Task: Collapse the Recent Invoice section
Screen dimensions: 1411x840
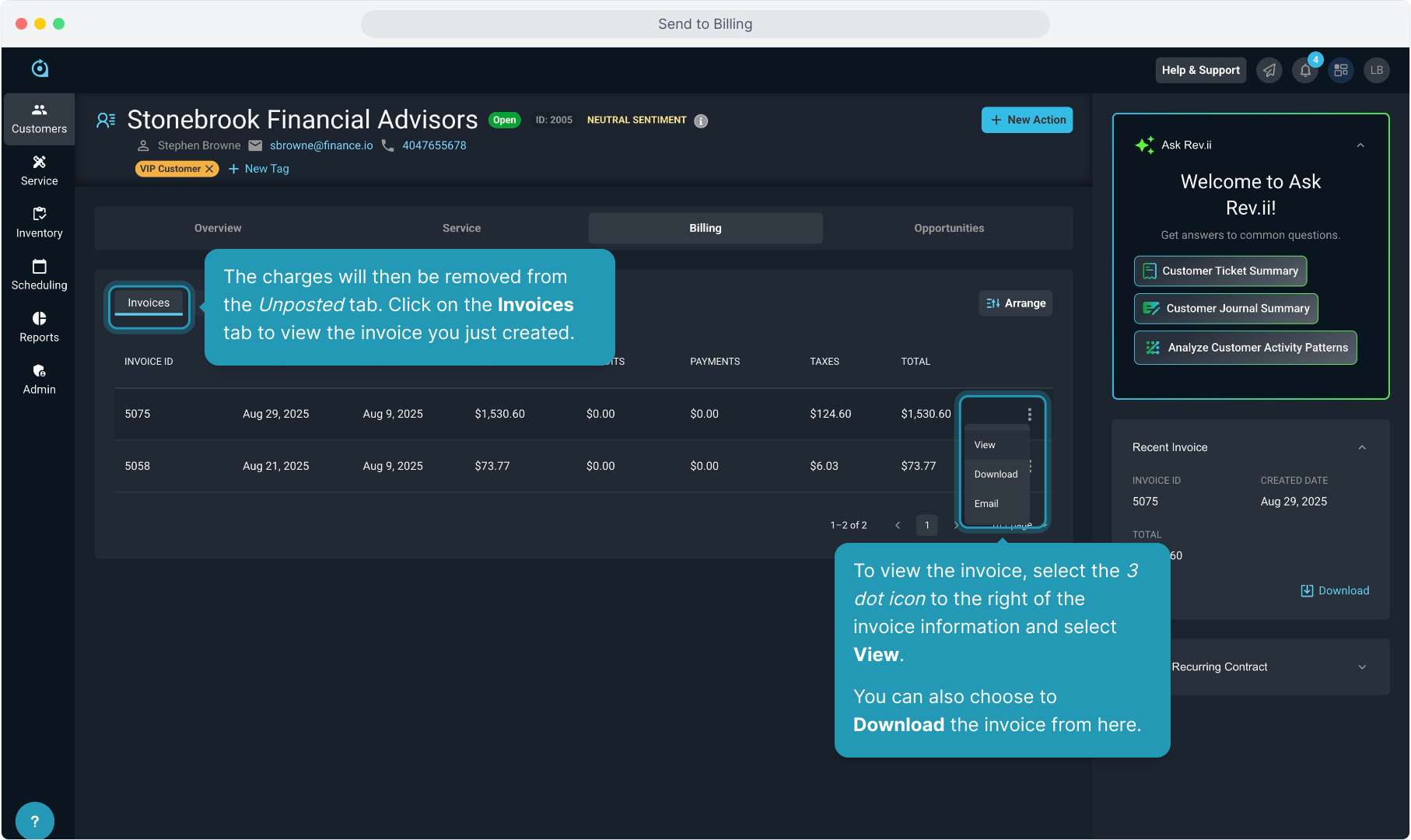Action: 1362,447
